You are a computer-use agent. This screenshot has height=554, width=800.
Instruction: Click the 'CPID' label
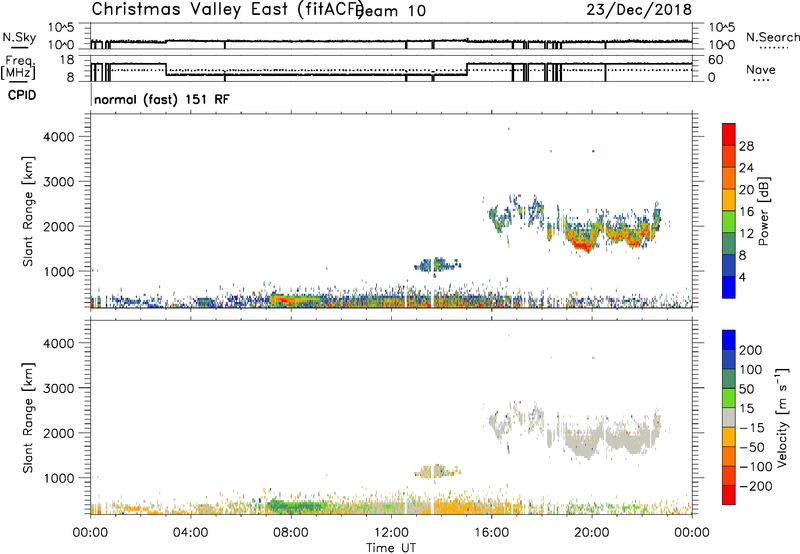(22, 95)
